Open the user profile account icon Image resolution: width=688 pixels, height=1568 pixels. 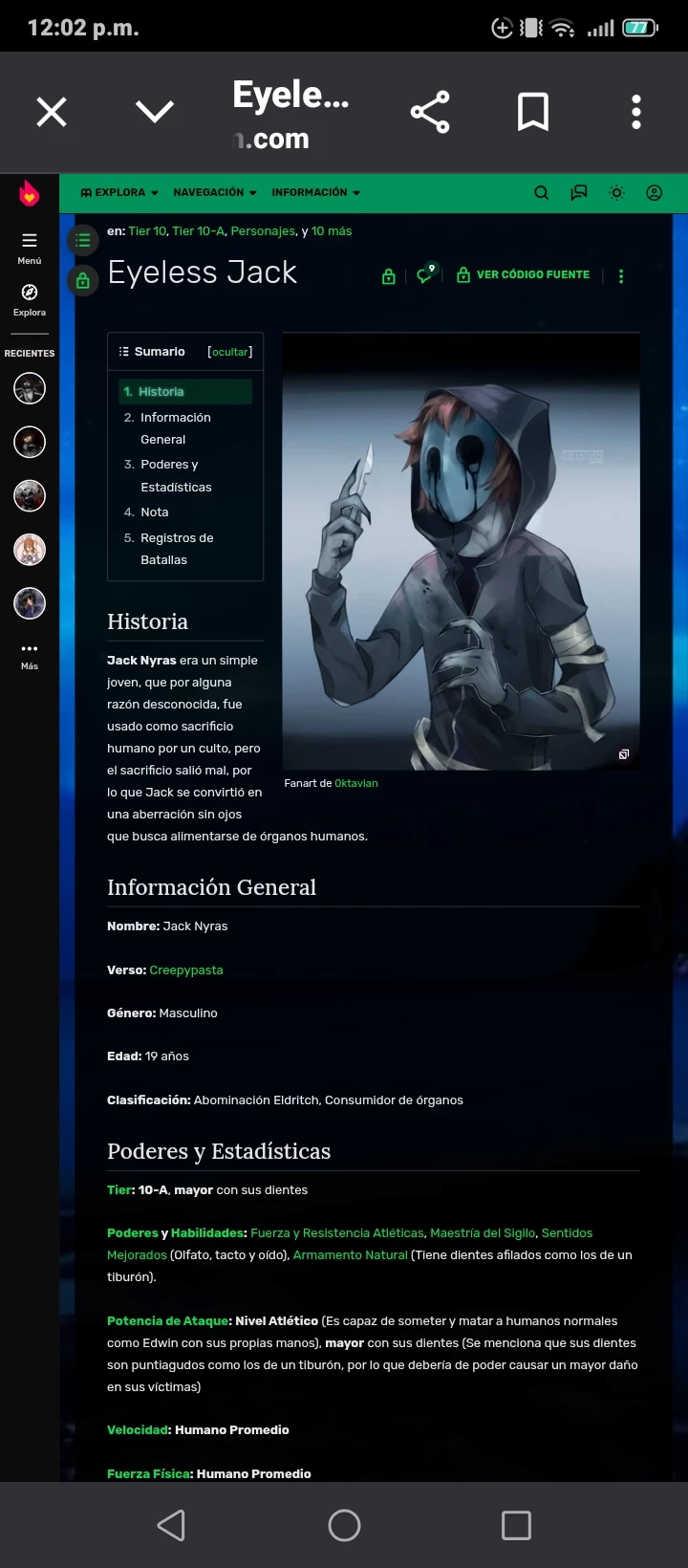click(655, 193)
